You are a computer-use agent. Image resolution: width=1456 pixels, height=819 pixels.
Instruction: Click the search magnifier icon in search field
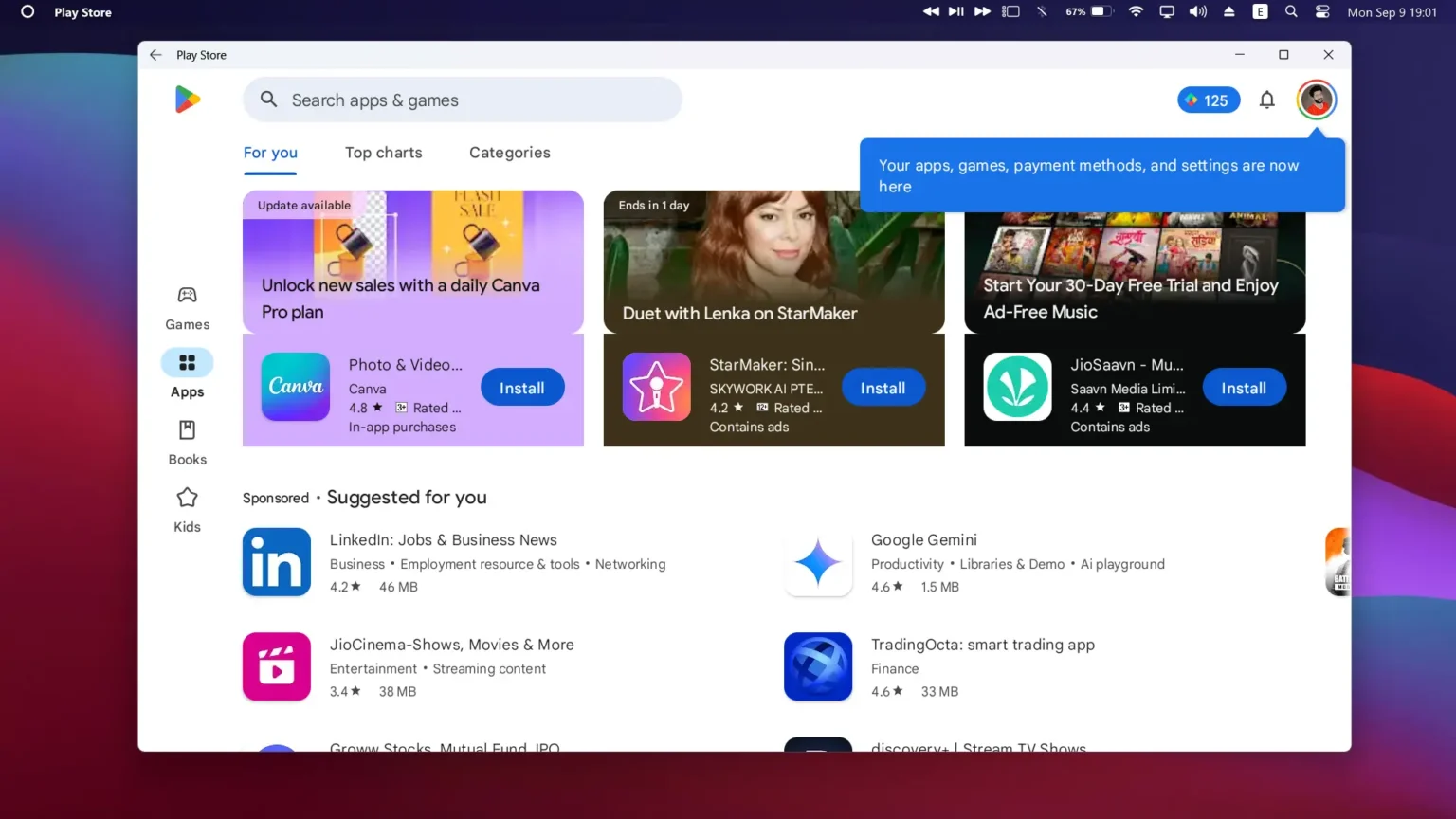tap(268, 100)
